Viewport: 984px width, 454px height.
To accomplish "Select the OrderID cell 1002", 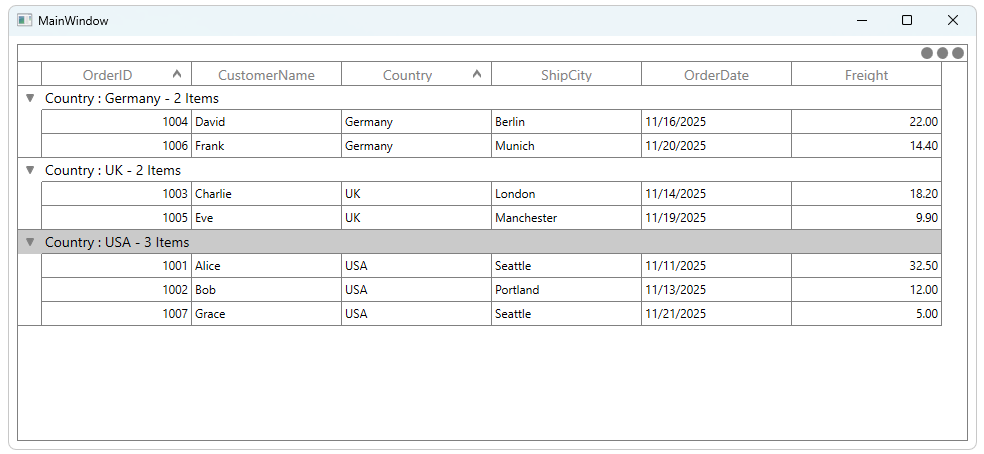I will [117, 289].
